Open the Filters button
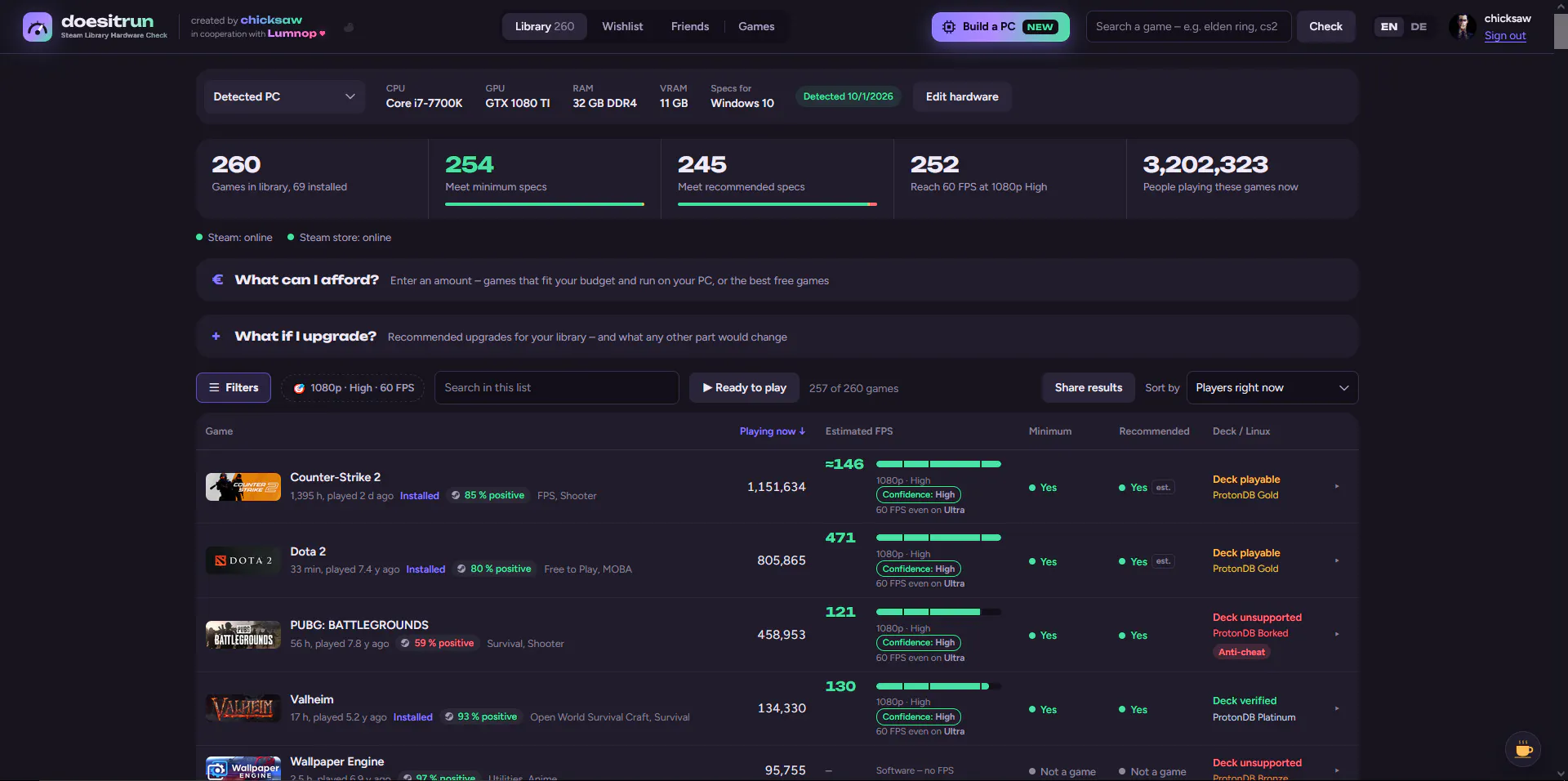1568x781 pixels. pyautogui.click(x=234, y=387)
